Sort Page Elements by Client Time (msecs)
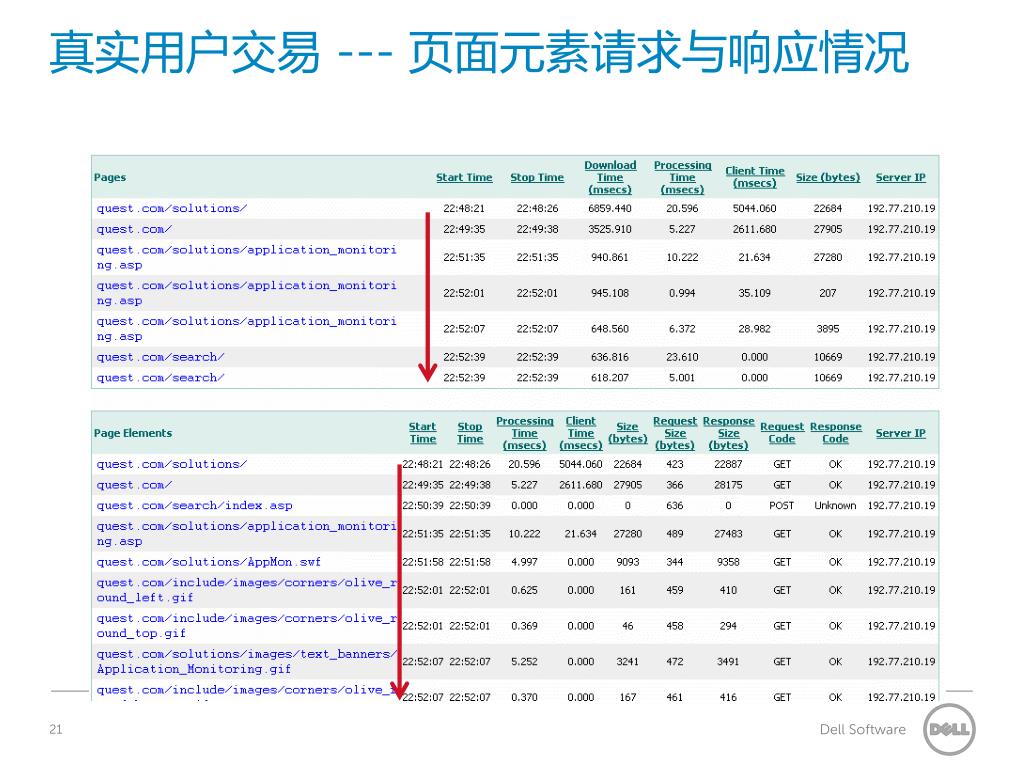1024x768 pixels. click(581, 432)
